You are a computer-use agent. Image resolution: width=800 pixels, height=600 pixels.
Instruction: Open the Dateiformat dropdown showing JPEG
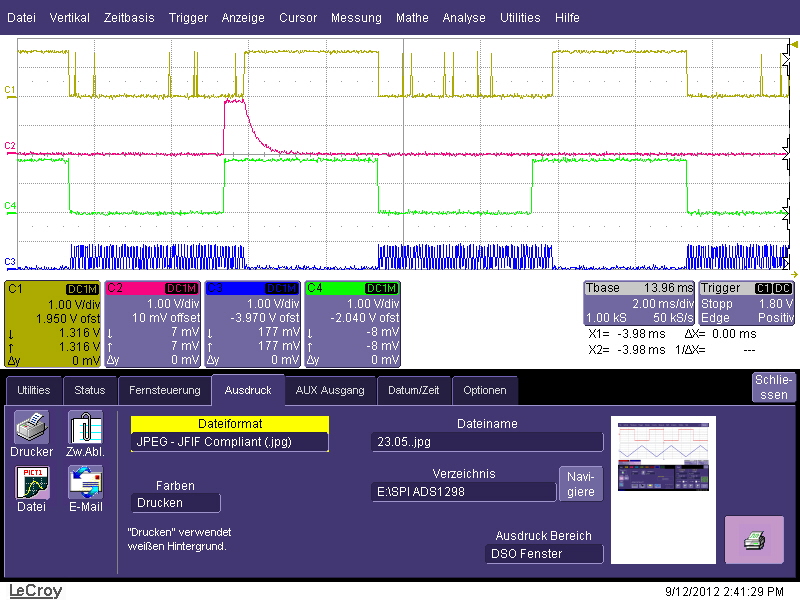coord(229,441)
